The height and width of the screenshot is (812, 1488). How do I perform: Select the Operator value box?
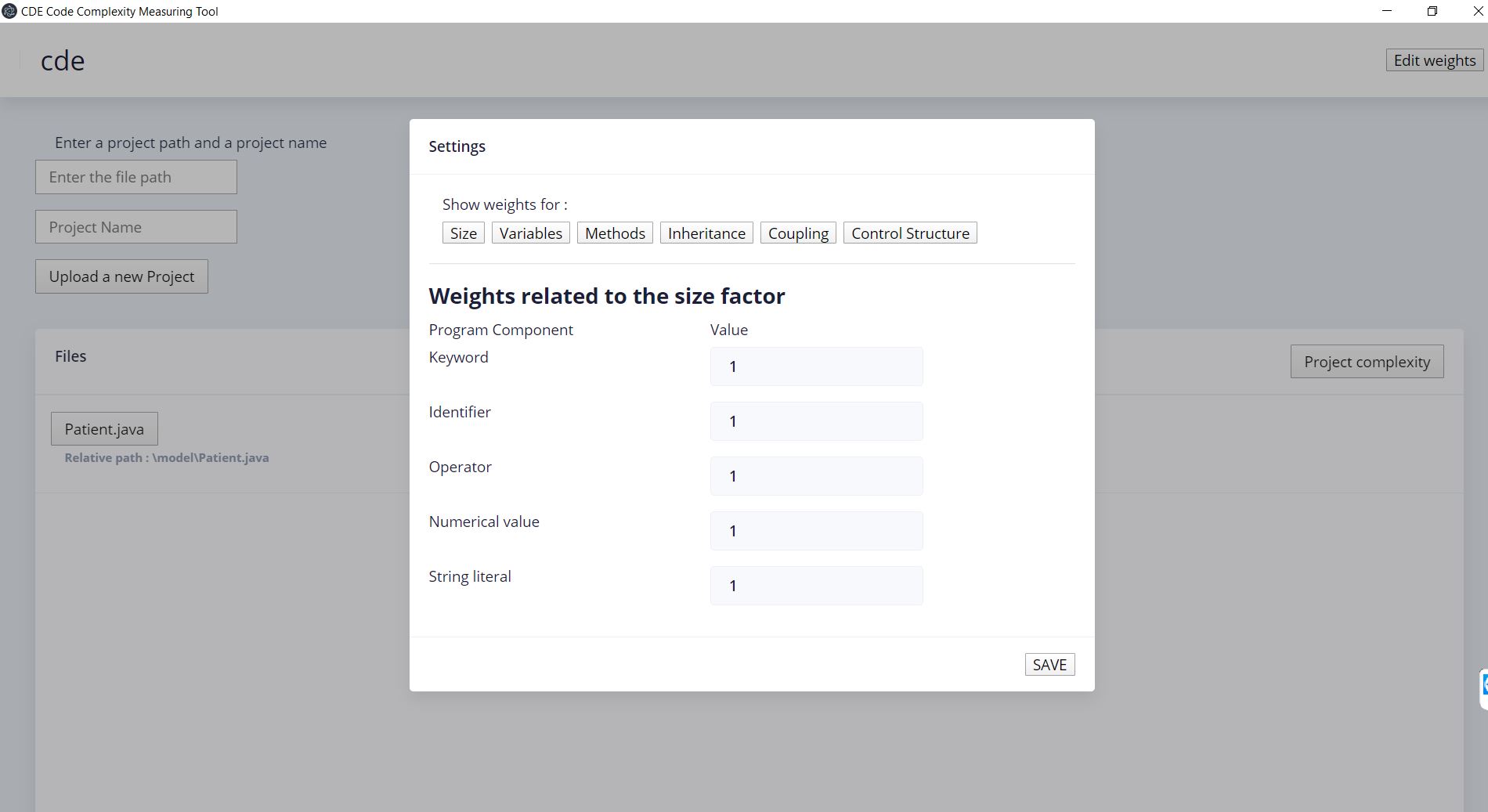coord(816,475)
